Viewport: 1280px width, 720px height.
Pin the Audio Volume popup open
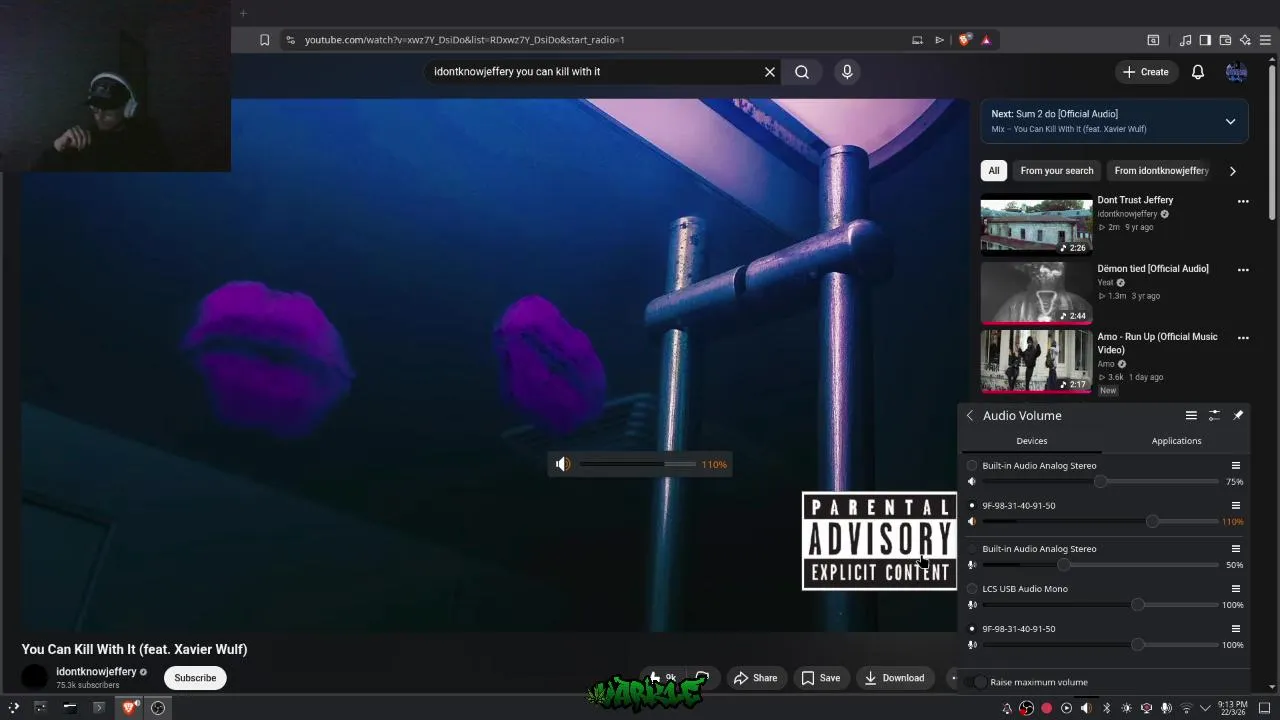click(1238, 415)
